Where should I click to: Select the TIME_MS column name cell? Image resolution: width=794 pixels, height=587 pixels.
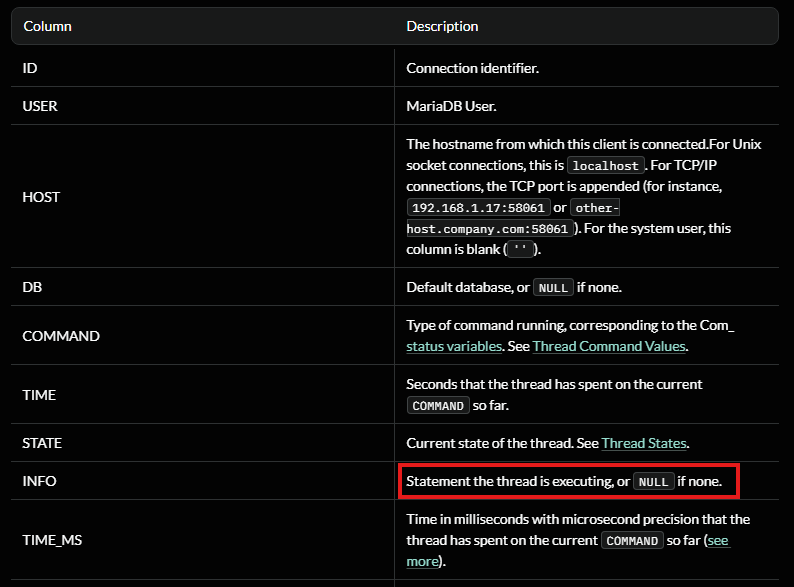[x=52, y=540]
